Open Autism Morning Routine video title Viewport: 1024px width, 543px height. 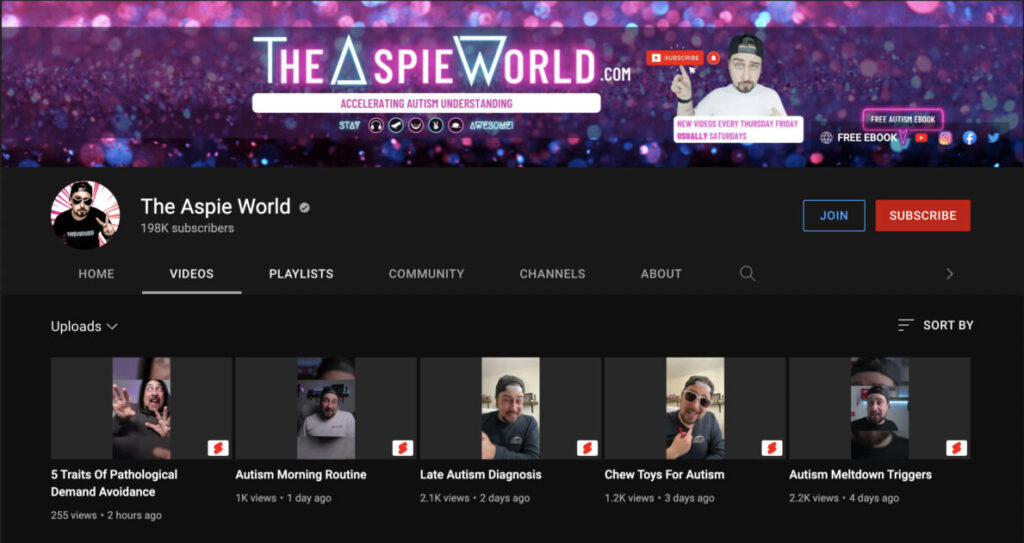tap(301, 475)
